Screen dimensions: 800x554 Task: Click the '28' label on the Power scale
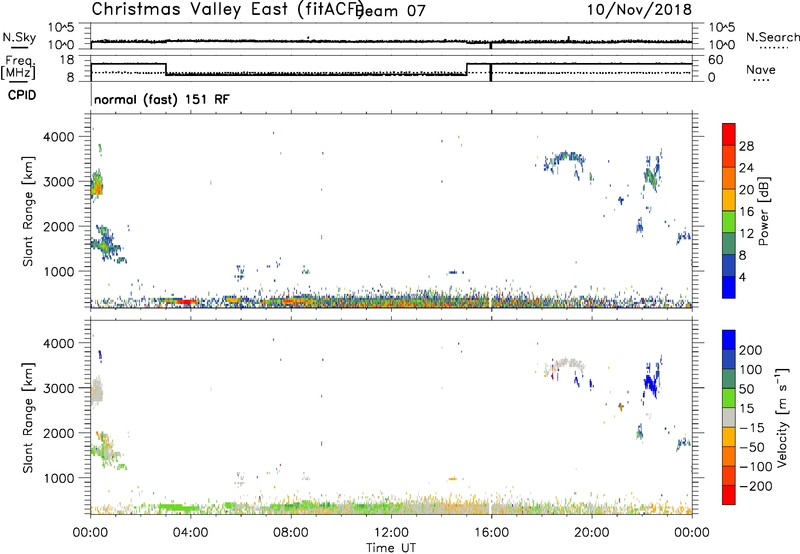[746, 146]
